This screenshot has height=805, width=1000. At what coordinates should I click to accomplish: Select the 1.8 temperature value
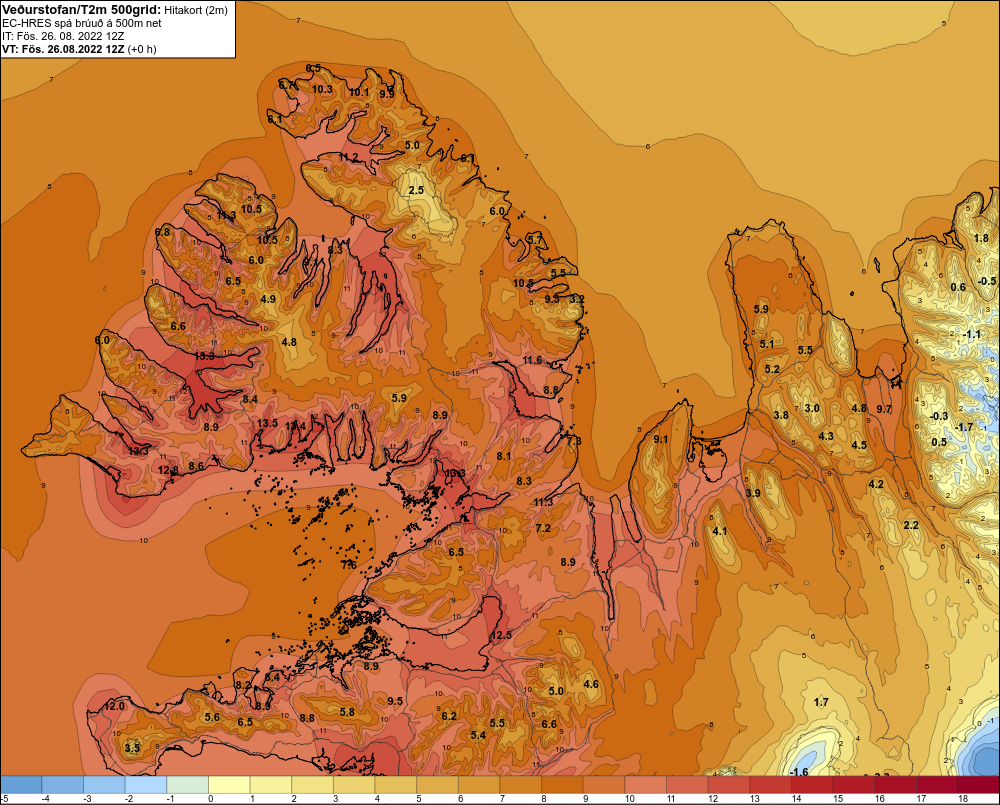982,238
